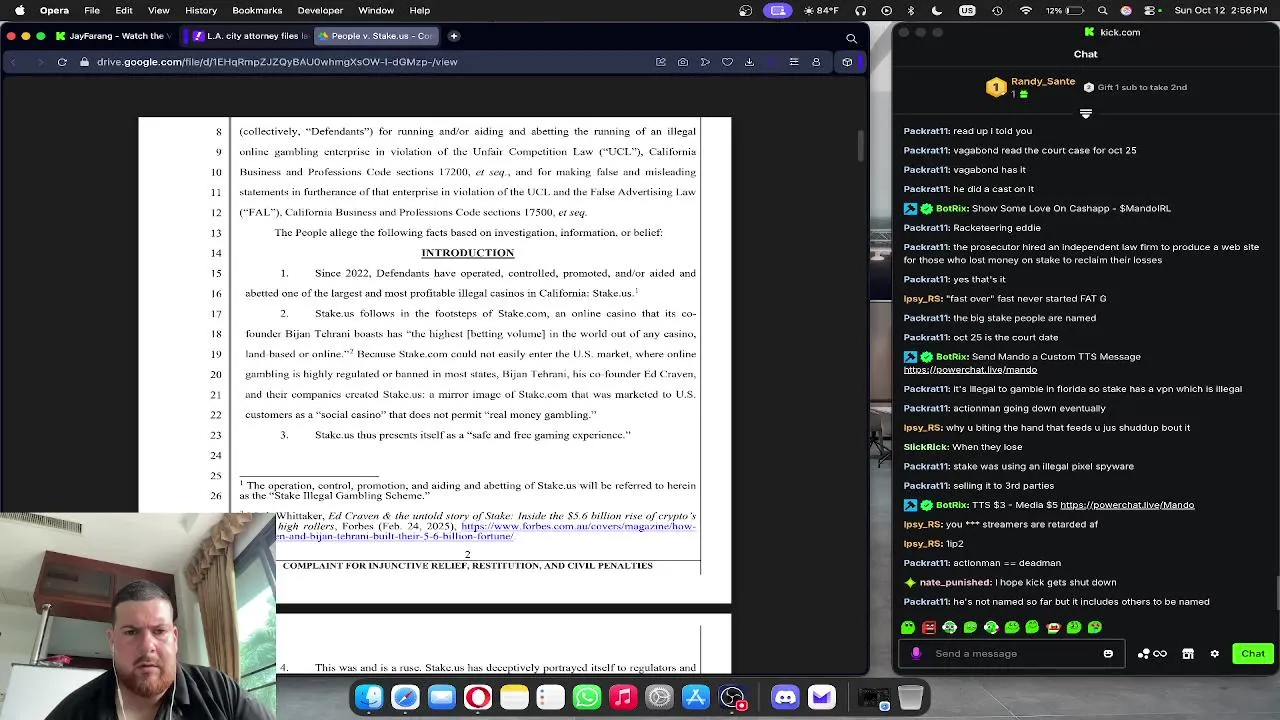Screen dimensions: 1280x720
Task: Open emoji picker in message box
Action: tap(1108, 654)
